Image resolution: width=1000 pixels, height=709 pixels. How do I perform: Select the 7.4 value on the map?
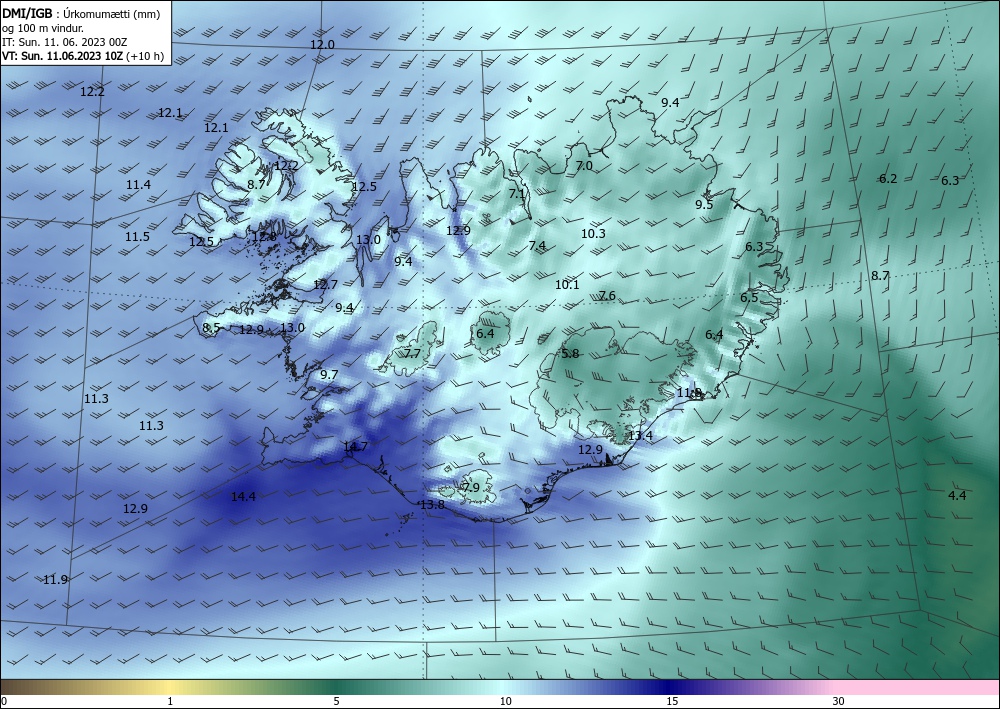tap(537, 245)
